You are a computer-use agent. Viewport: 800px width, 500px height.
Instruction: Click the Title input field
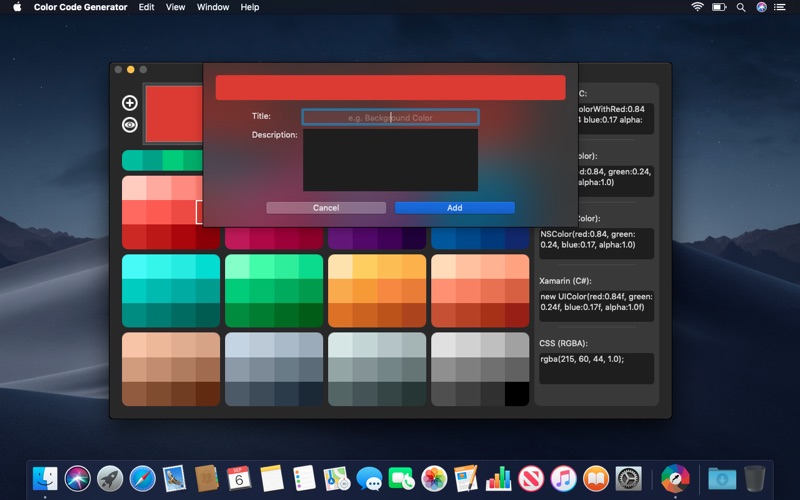click(390, 117)
